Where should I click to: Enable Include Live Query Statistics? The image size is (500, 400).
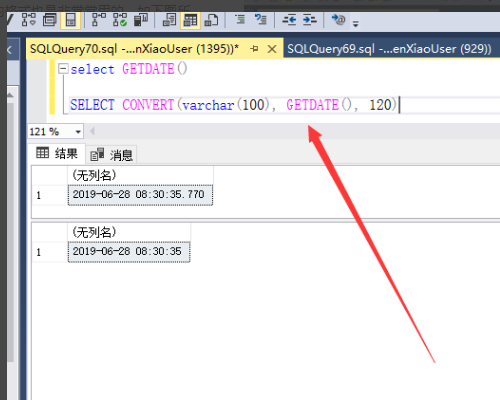(x=120, y=20)
